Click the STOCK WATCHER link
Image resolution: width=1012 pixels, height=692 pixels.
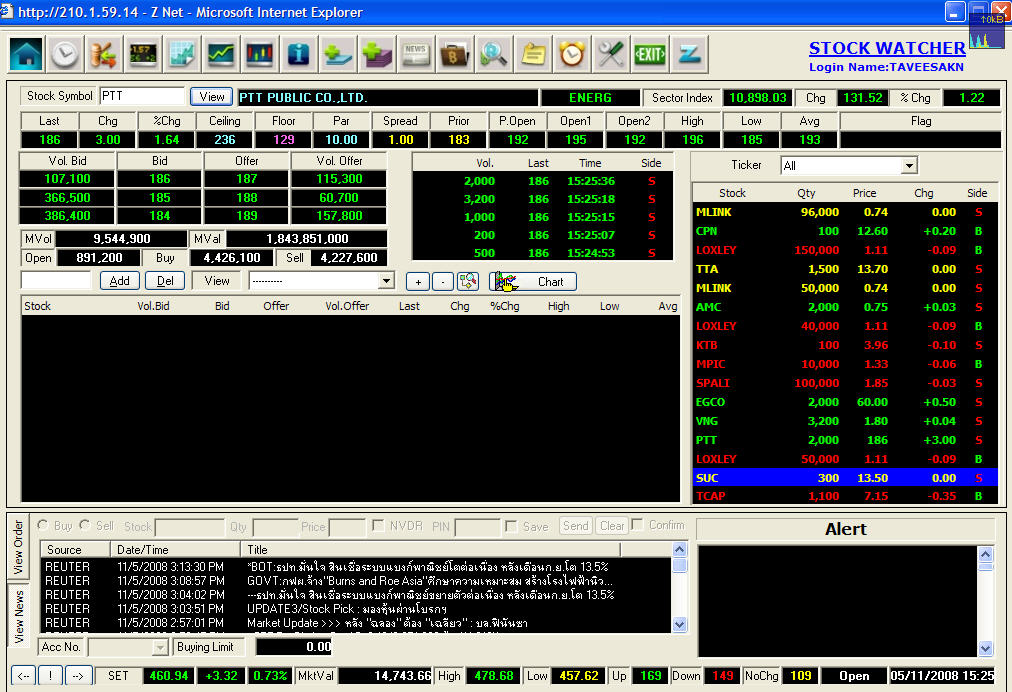coord(887,48)
